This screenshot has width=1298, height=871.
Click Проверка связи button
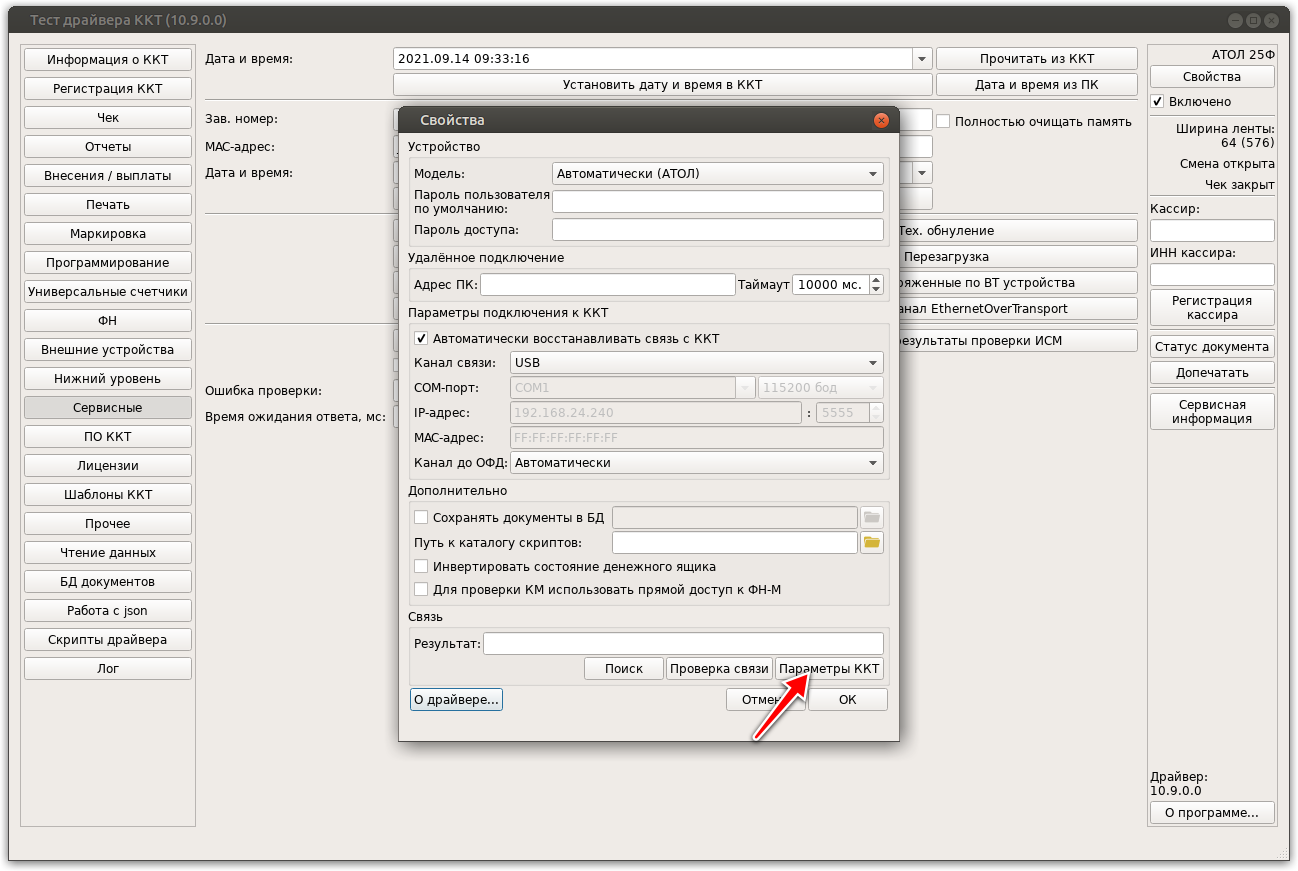(719, 668)
